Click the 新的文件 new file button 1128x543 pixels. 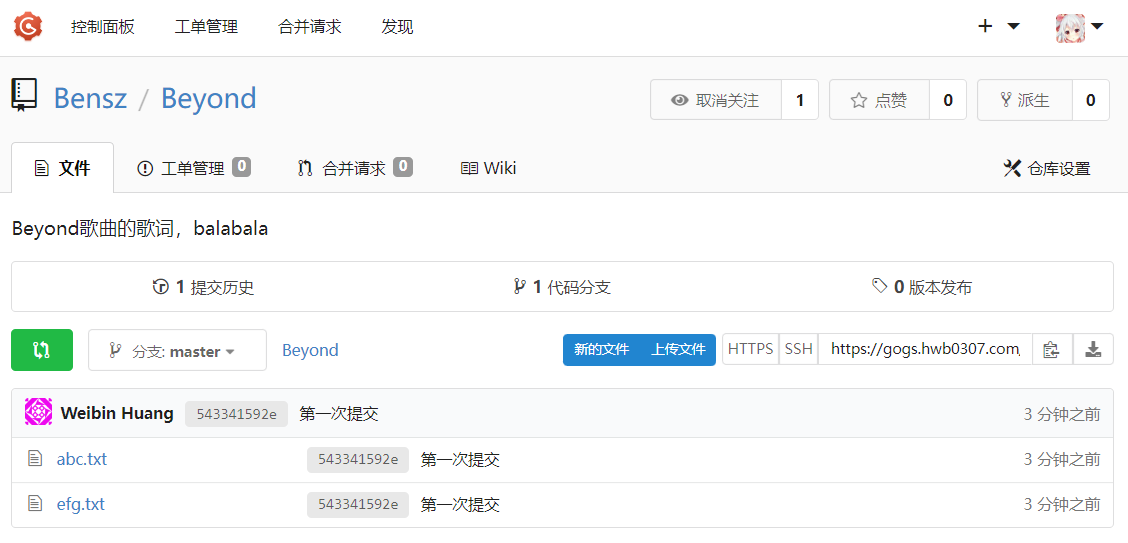pyautogui.click(x=601, y=350)
